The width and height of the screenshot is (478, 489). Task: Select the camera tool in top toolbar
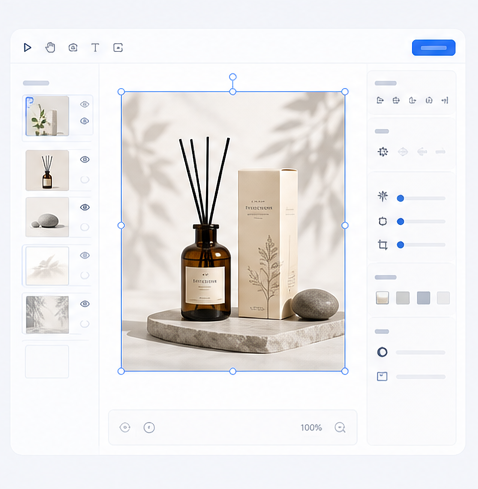73,48
